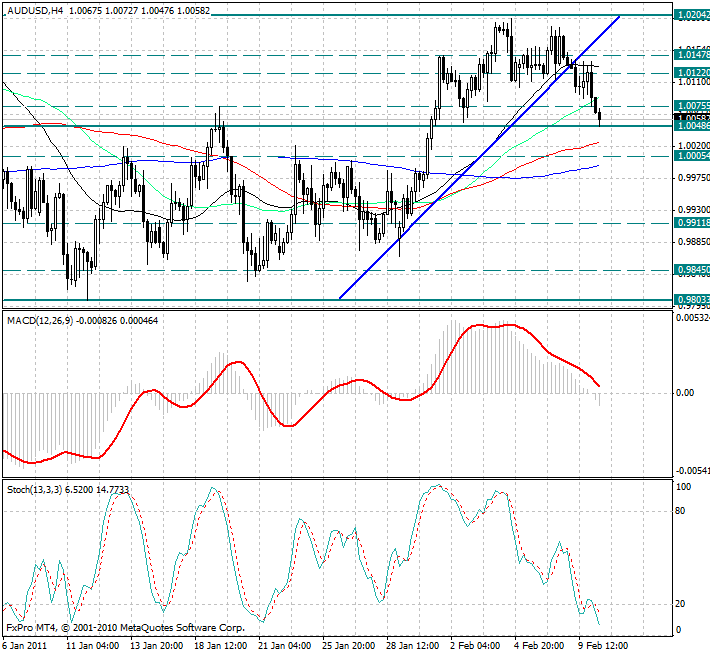This screenshot has height=653, width=710.
Task: Click the Stochastic 80 level label
Action: point(680,511)
